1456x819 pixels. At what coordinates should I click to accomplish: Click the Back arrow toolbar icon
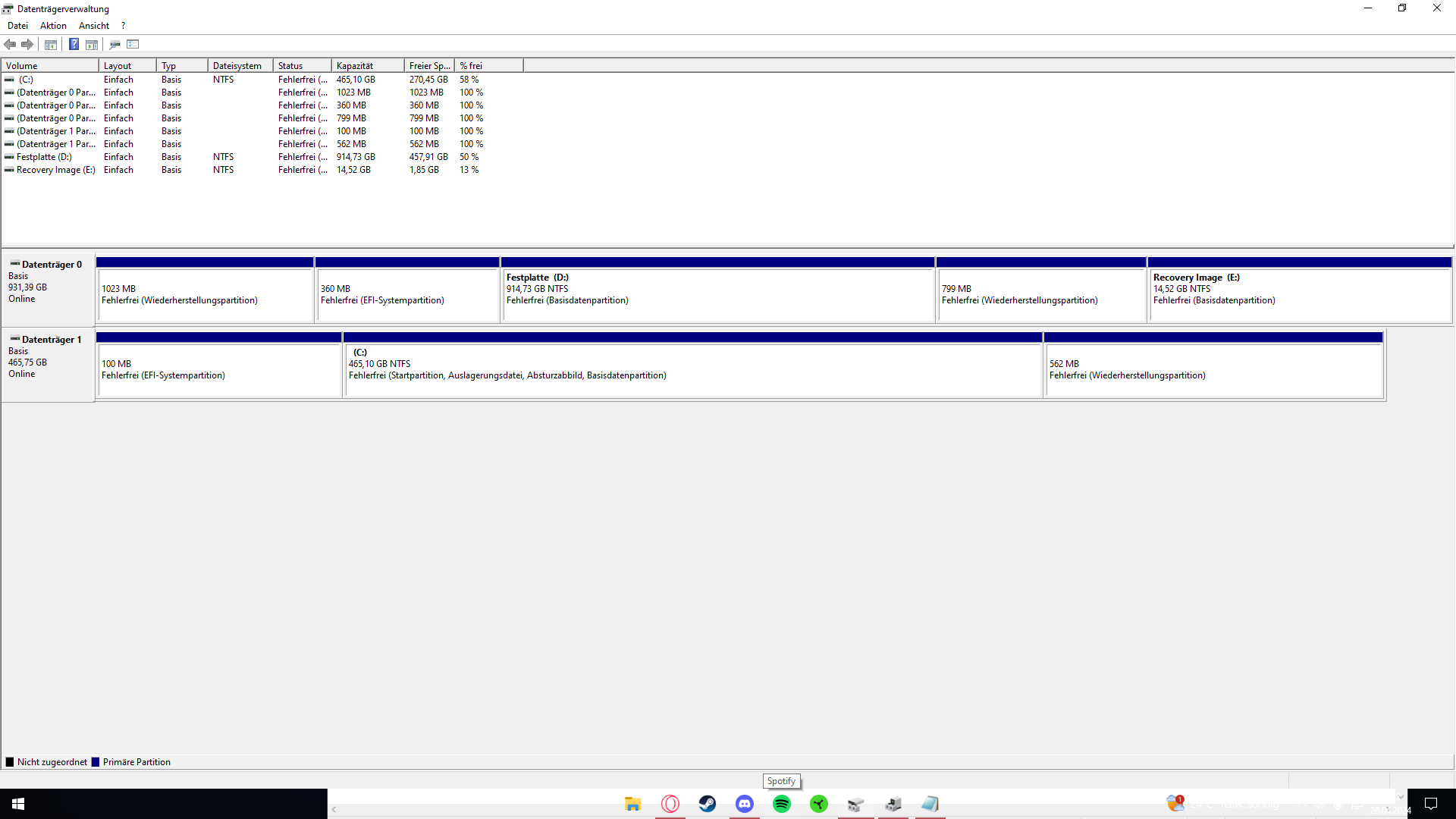click(x=10, y=44)
